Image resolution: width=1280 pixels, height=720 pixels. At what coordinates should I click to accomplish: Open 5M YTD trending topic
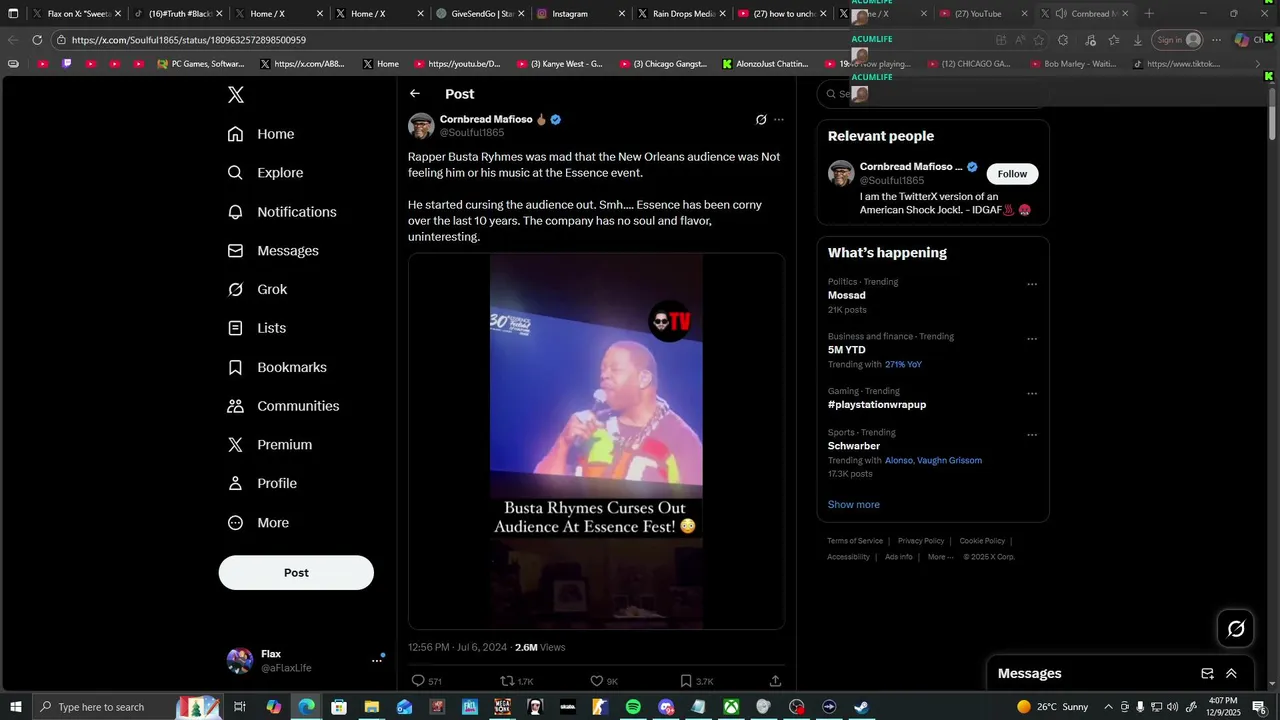(x=846, y=350)
